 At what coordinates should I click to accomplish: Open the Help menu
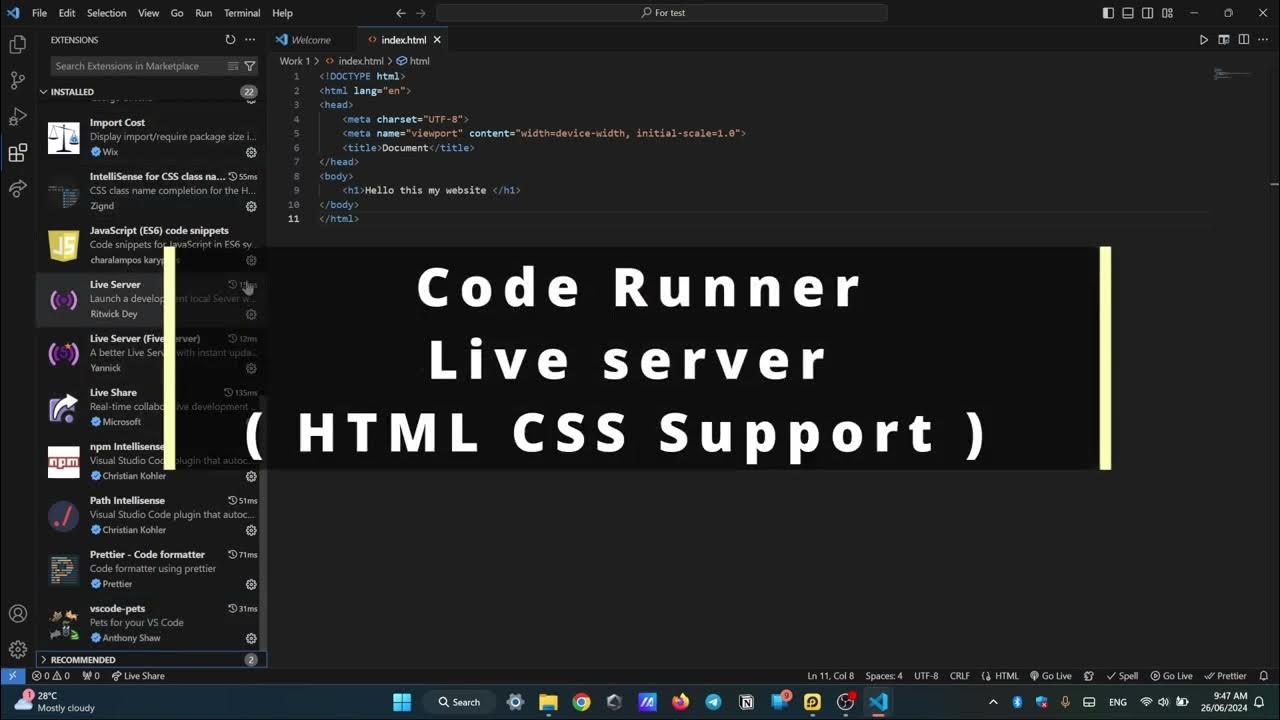[x=283, y=13]
